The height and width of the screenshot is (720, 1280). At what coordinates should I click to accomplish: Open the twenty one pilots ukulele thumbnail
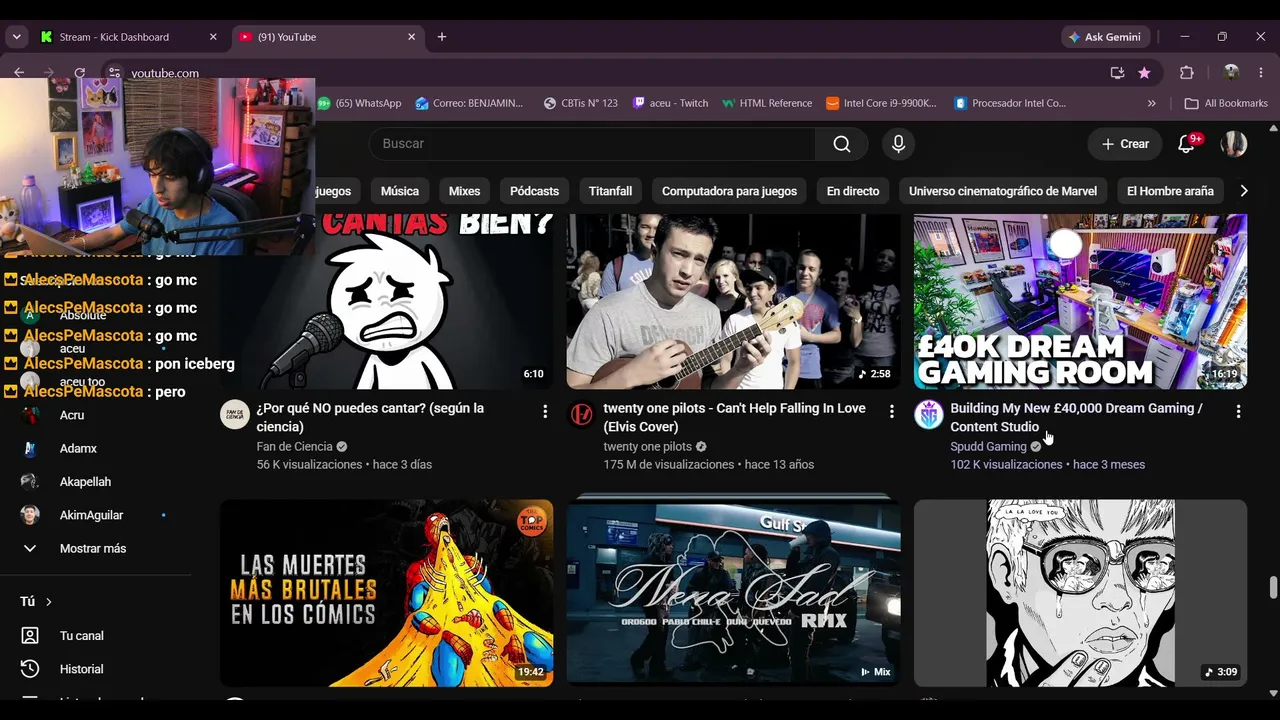point(733,301)
